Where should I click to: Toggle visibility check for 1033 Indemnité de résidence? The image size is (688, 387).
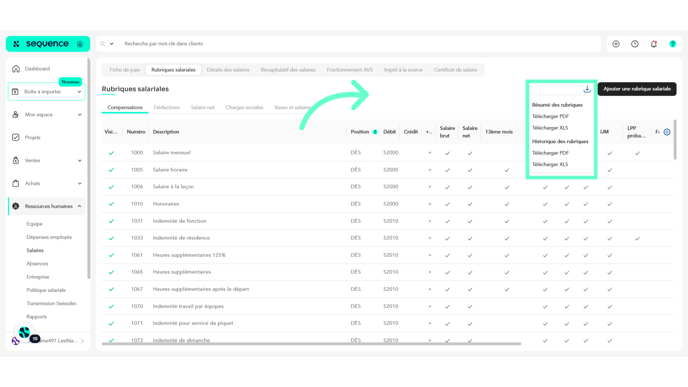point(111,238)
